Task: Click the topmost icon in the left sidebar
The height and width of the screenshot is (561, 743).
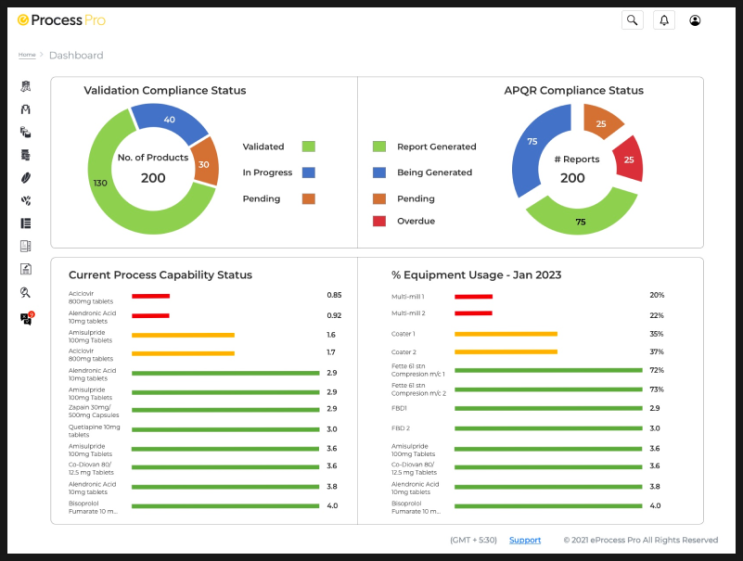Action: point(26,86)
